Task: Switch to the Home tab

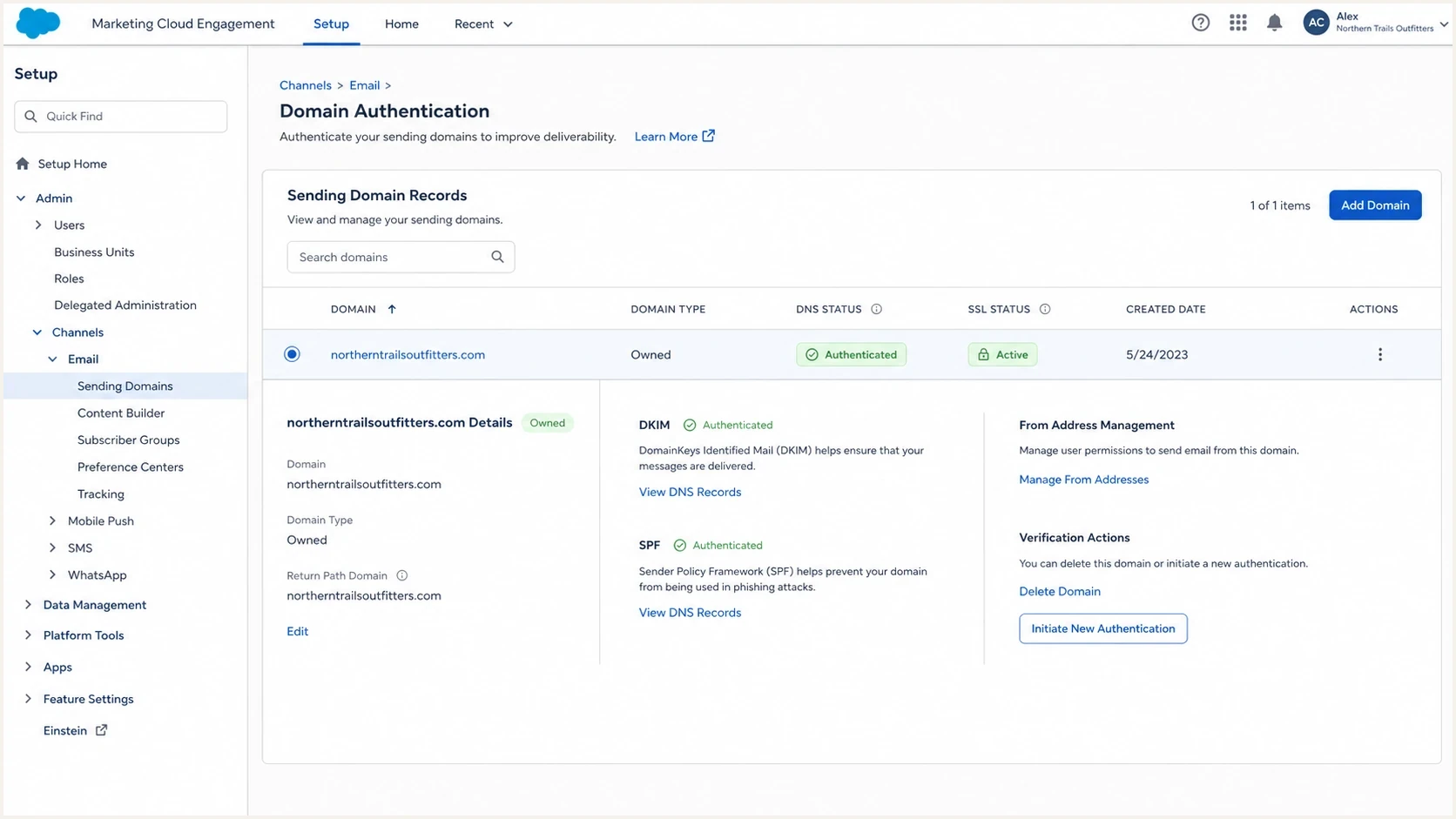Action: (401, 23)
